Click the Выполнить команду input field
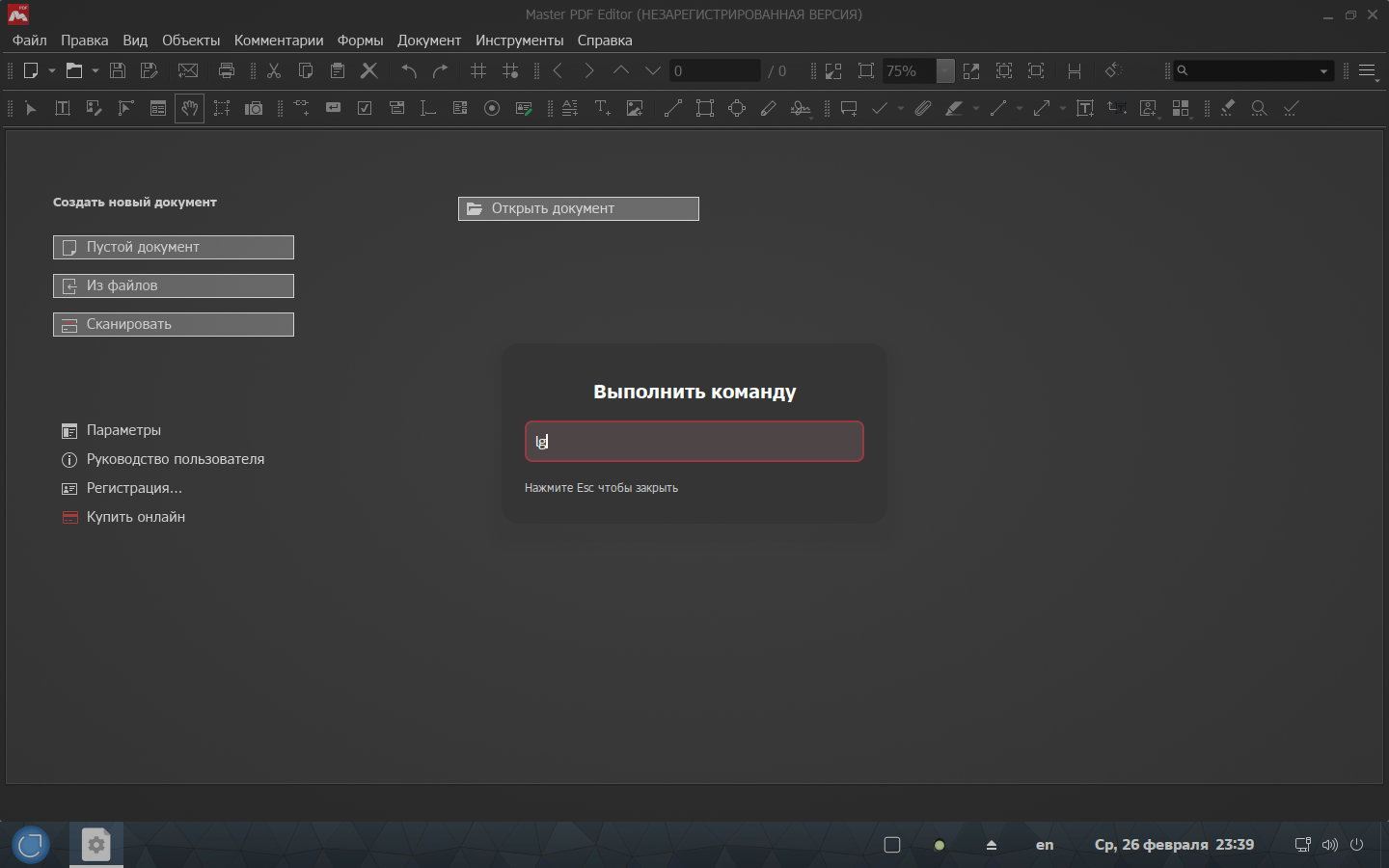1389x868 pixels. click(x=694, y=442)
